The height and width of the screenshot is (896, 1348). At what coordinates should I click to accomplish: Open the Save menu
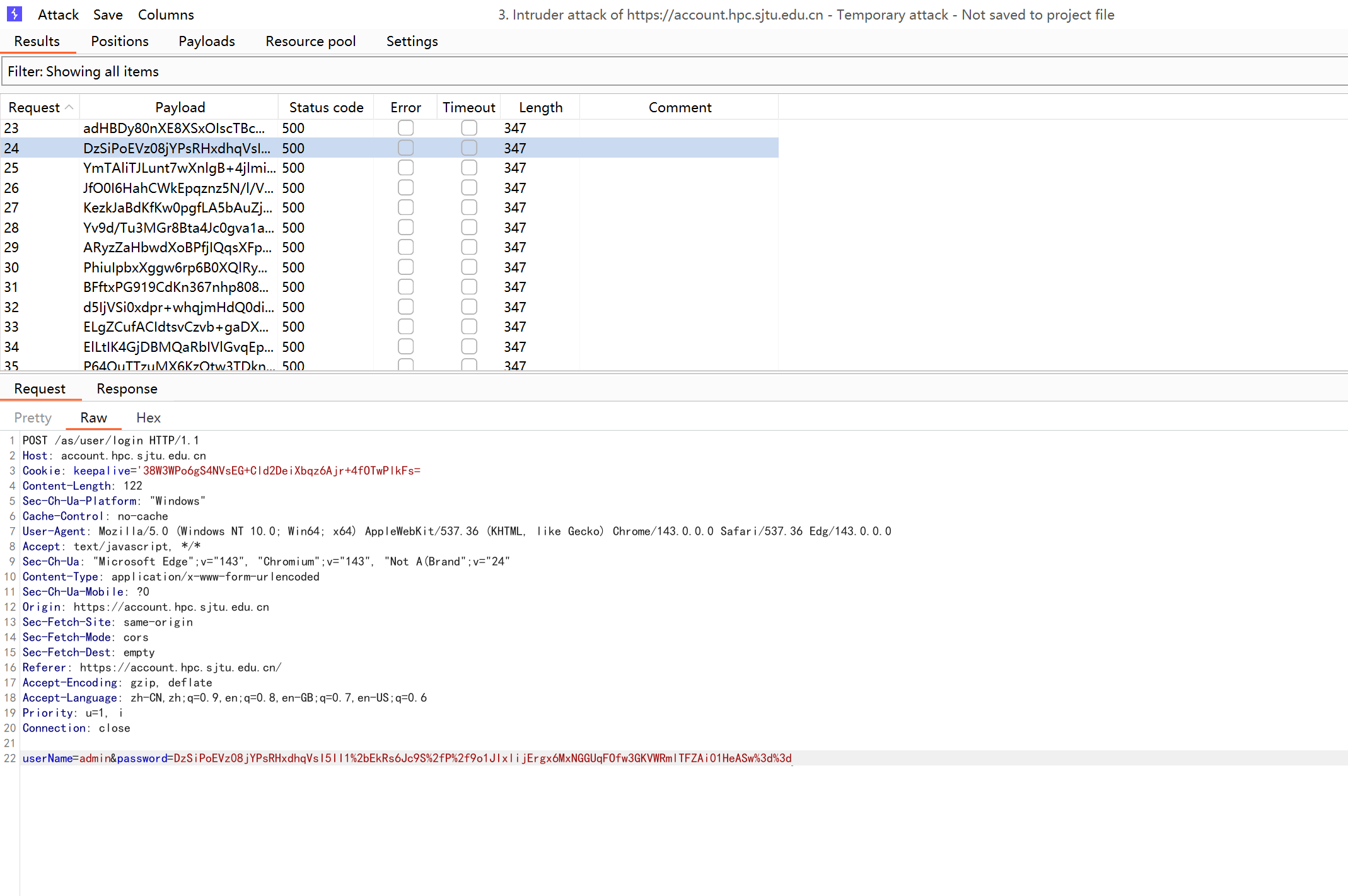tap(108, 15)
